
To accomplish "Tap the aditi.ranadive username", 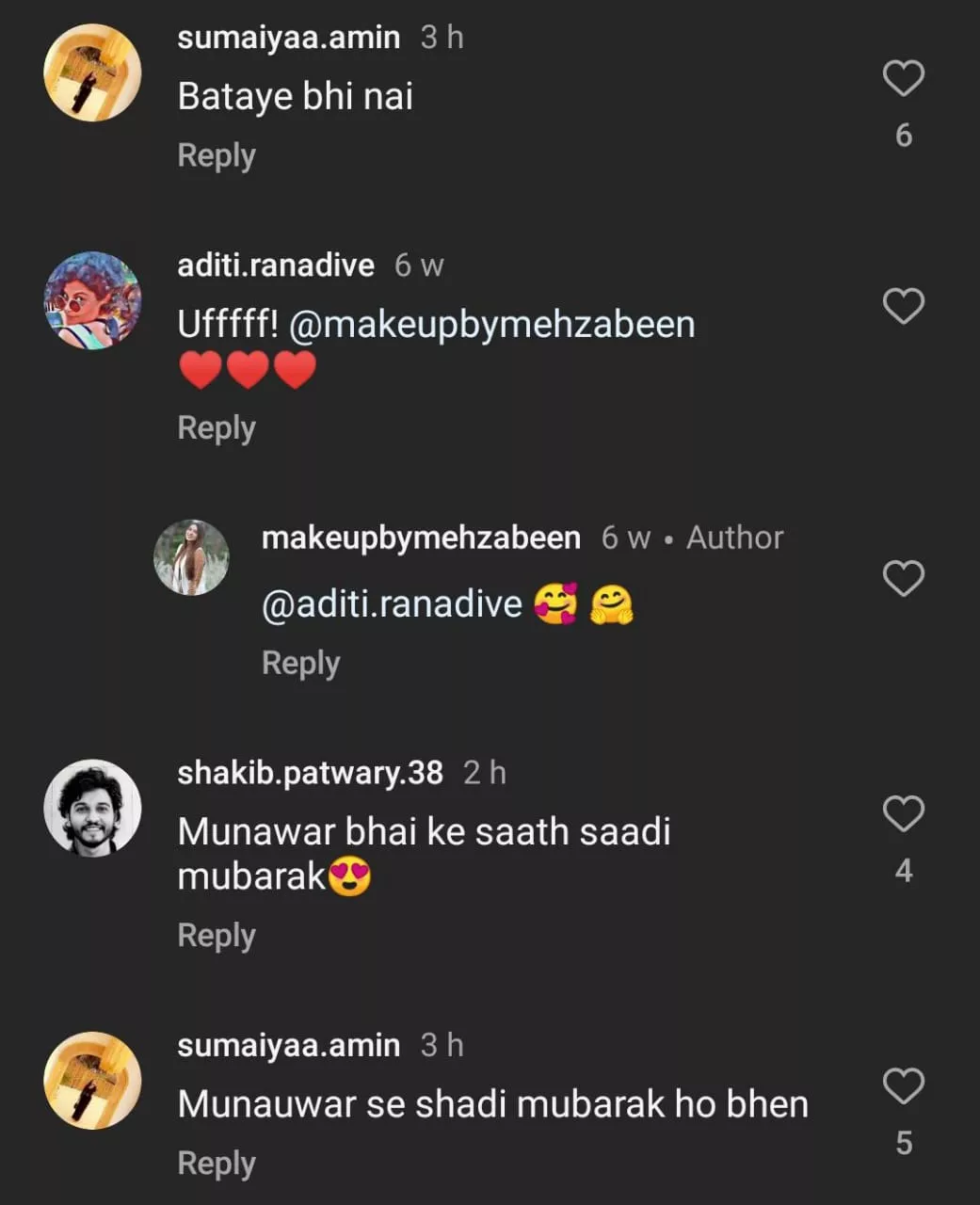I will 276,265.
